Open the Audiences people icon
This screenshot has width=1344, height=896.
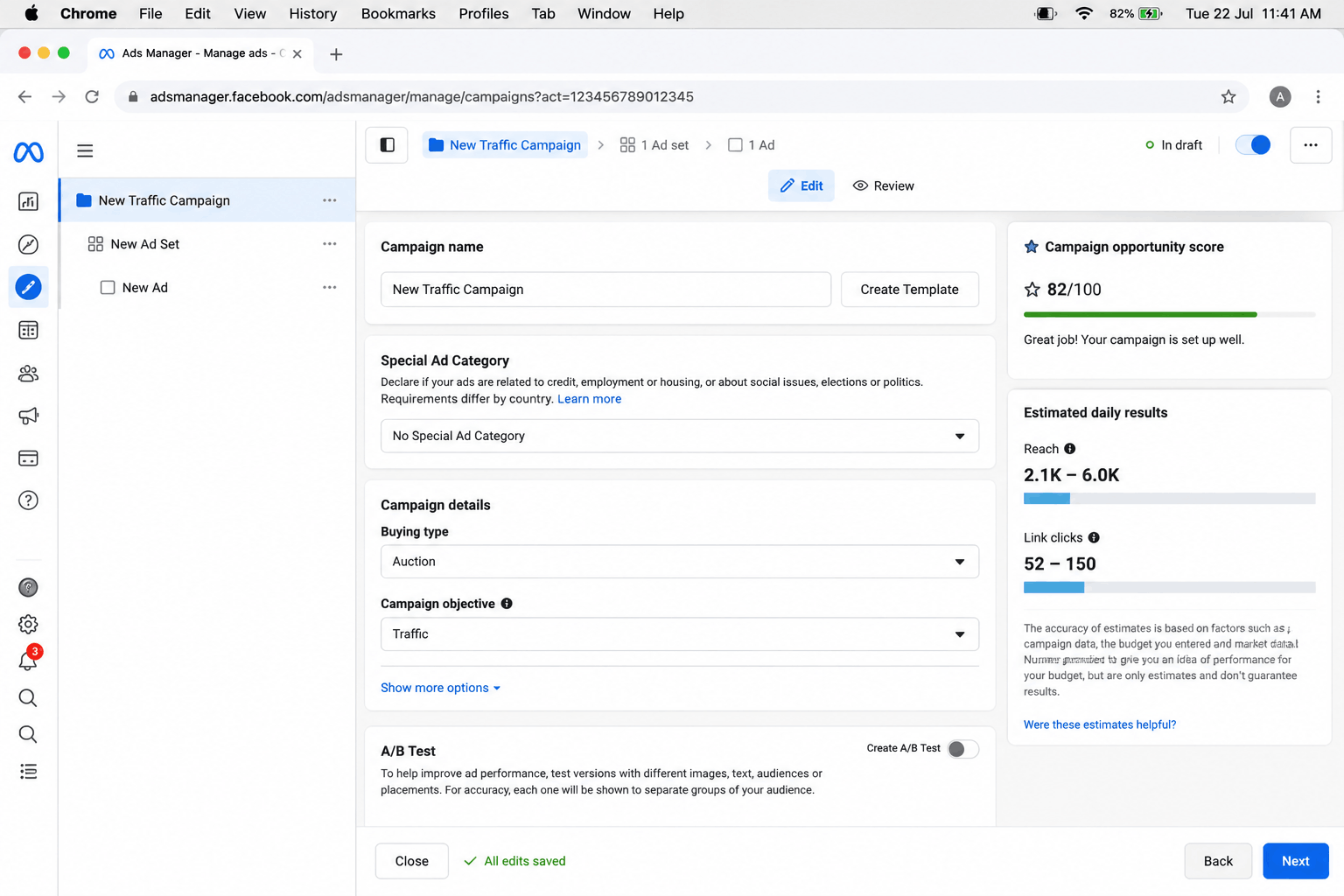28,374
